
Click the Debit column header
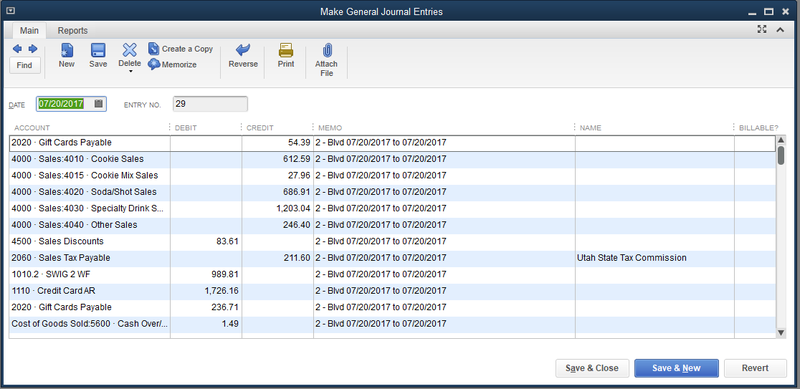click(x=186, y=128)
